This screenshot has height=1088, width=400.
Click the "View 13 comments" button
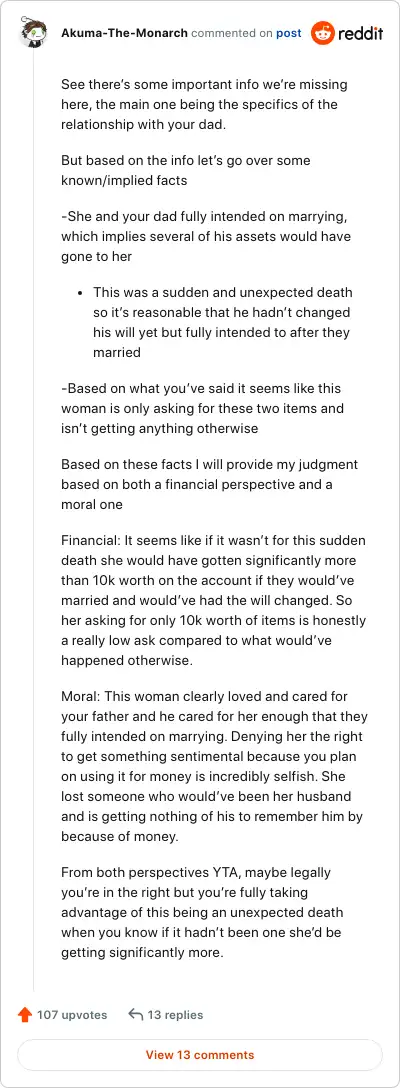(x=200, y=1055)
